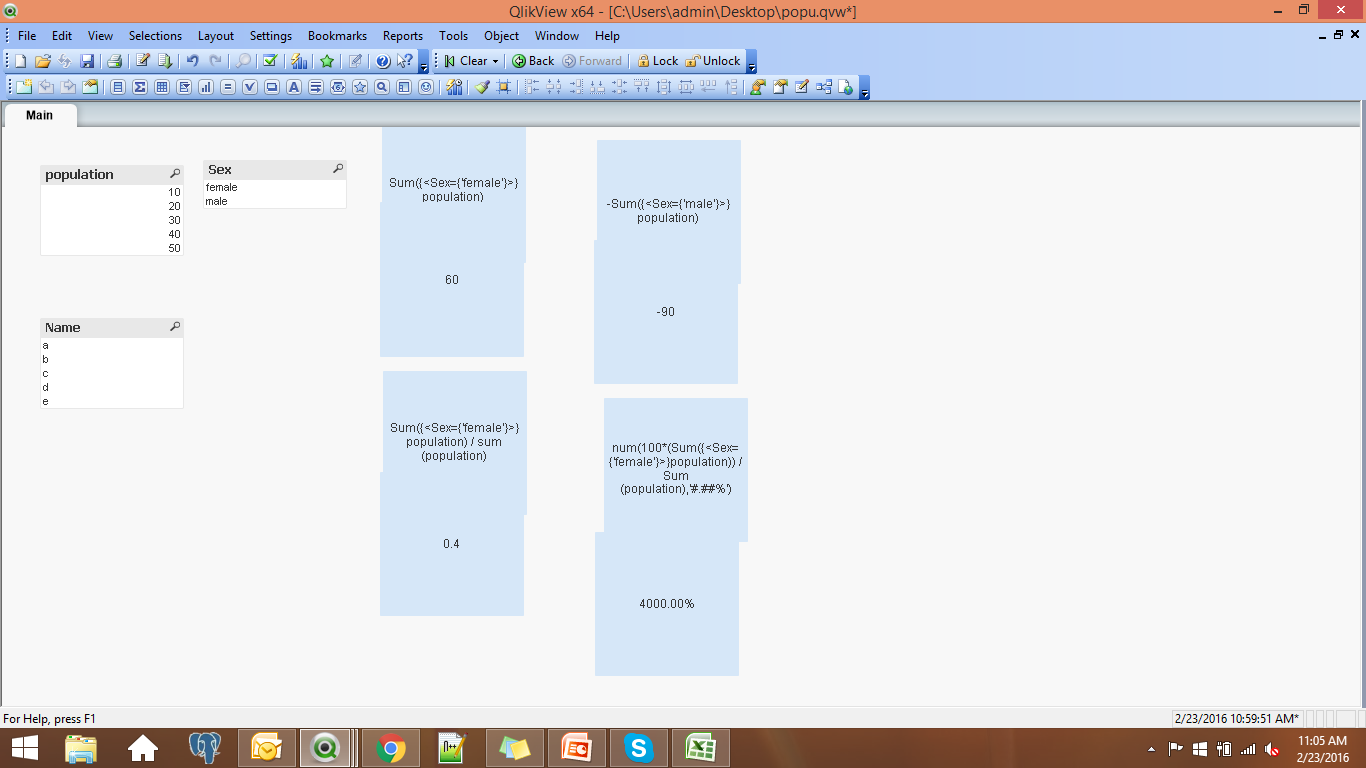Open the Table Viewer icon

pyautogui.click(x=824, y=87)
